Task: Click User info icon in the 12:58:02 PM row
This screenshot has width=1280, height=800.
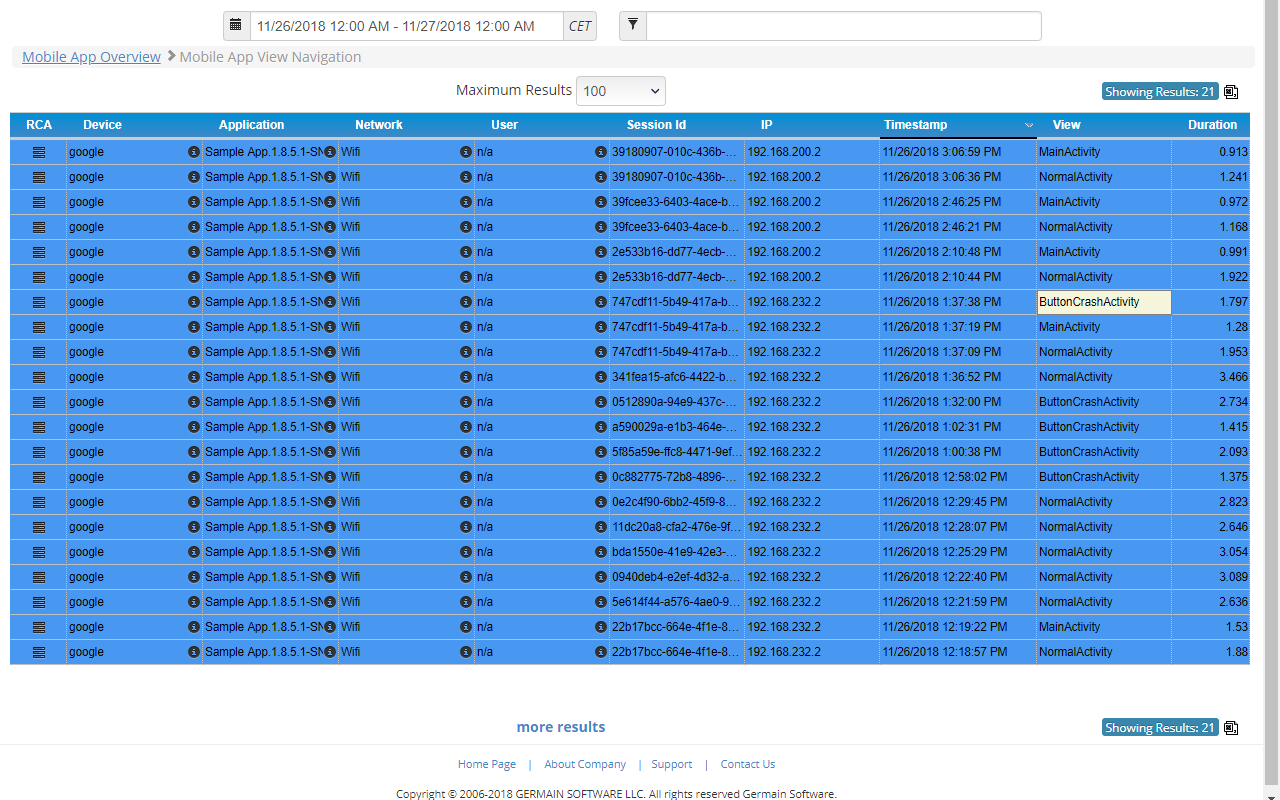Action: coord(601,477)
